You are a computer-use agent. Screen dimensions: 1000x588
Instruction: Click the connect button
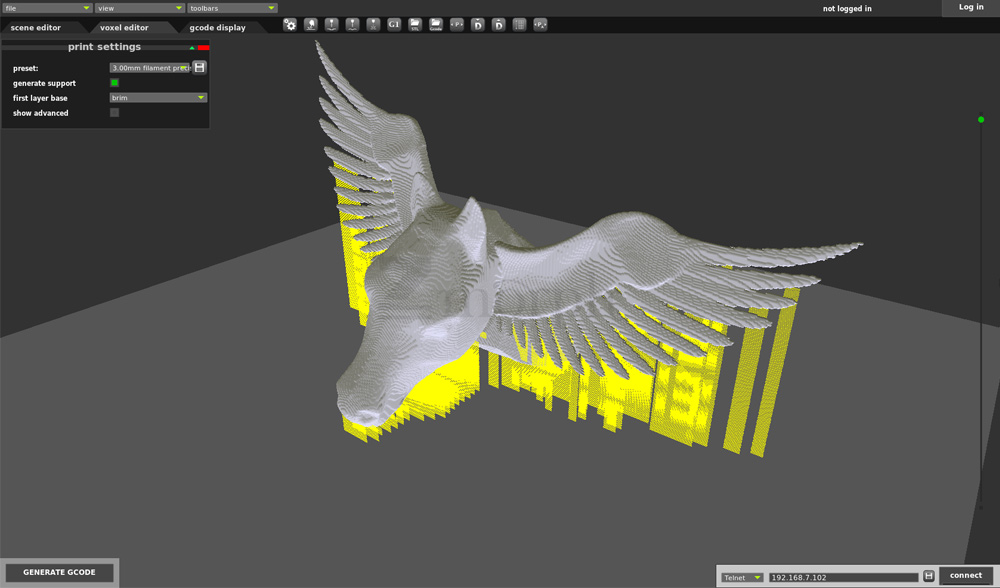pos(965,576)
